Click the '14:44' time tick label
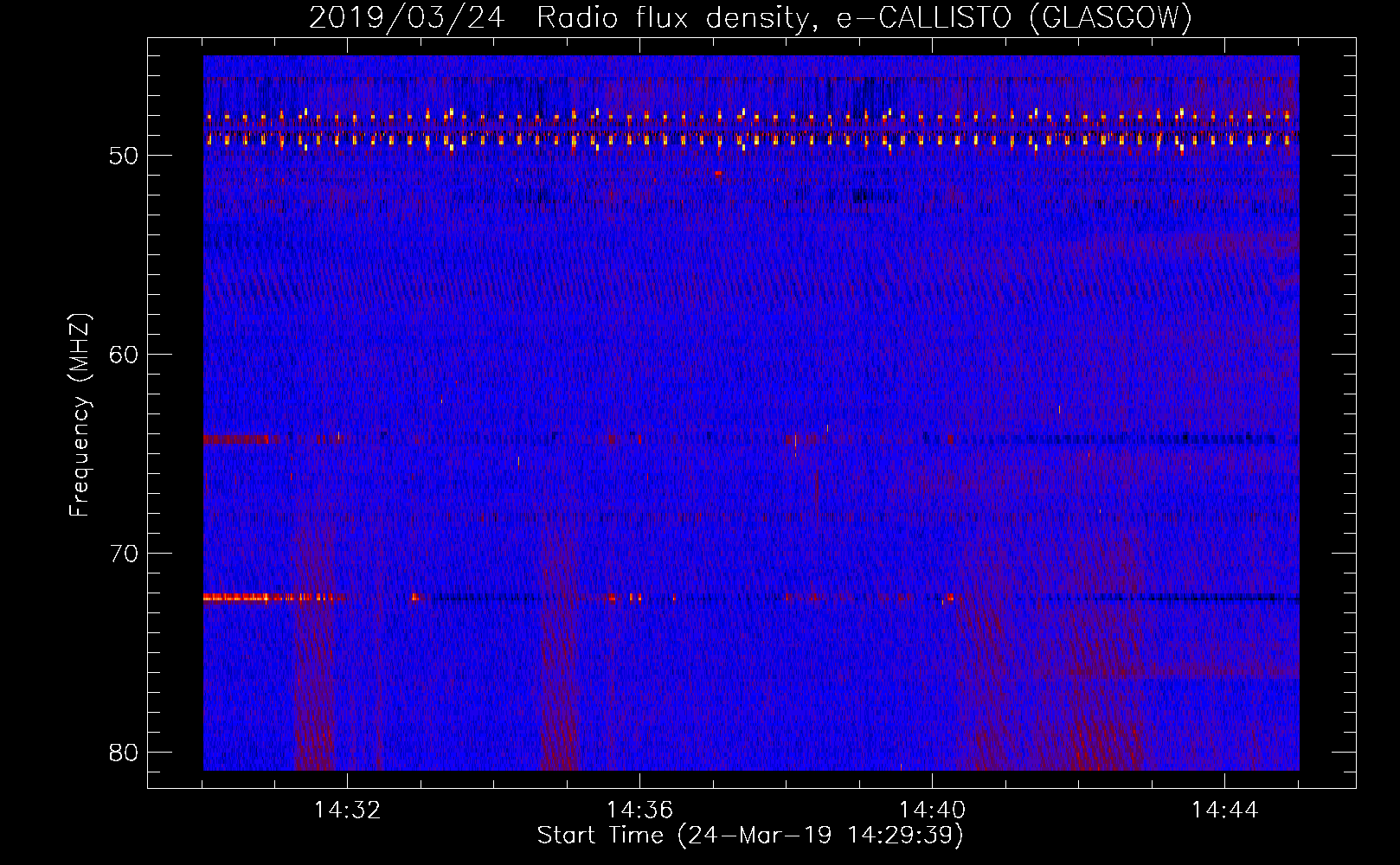1400x865 pixels. (1224, 811)
